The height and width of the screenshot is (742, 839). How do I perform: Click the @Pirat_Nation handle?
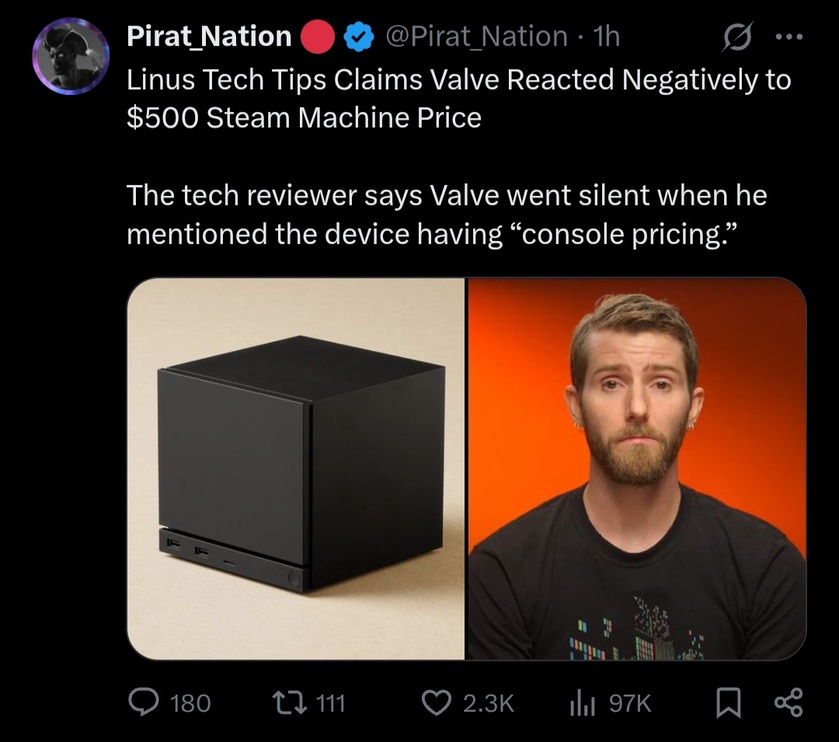point(475,37)
